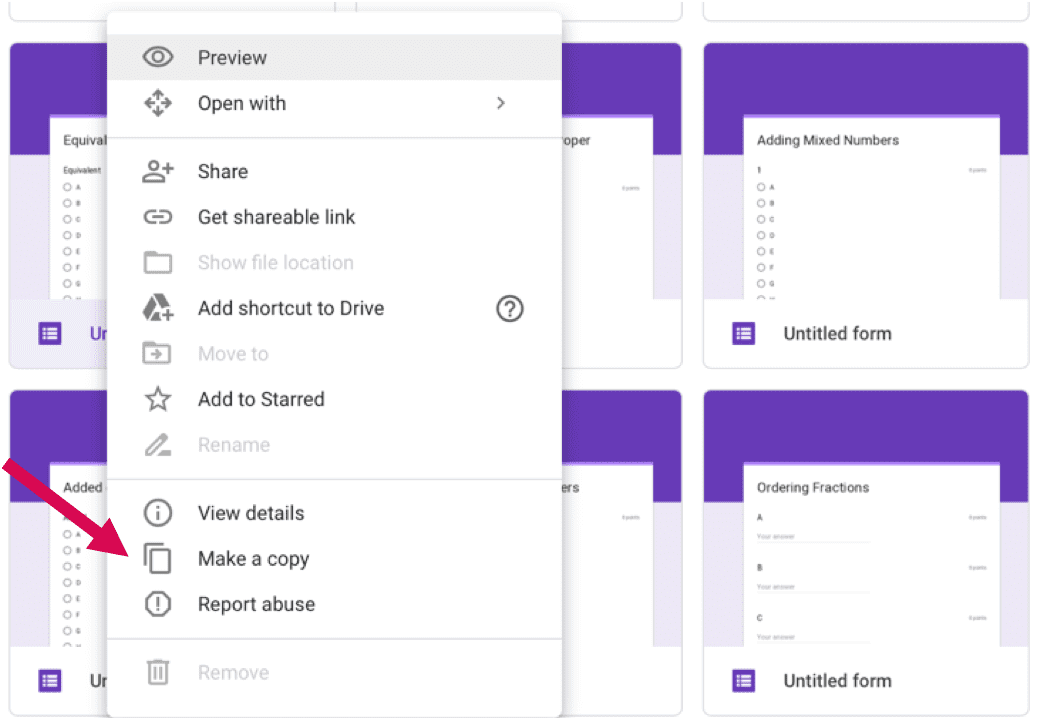This screenshot has width=1045, height=718.
Task: Expand the Open with submenu arrow
Action: 501,104
